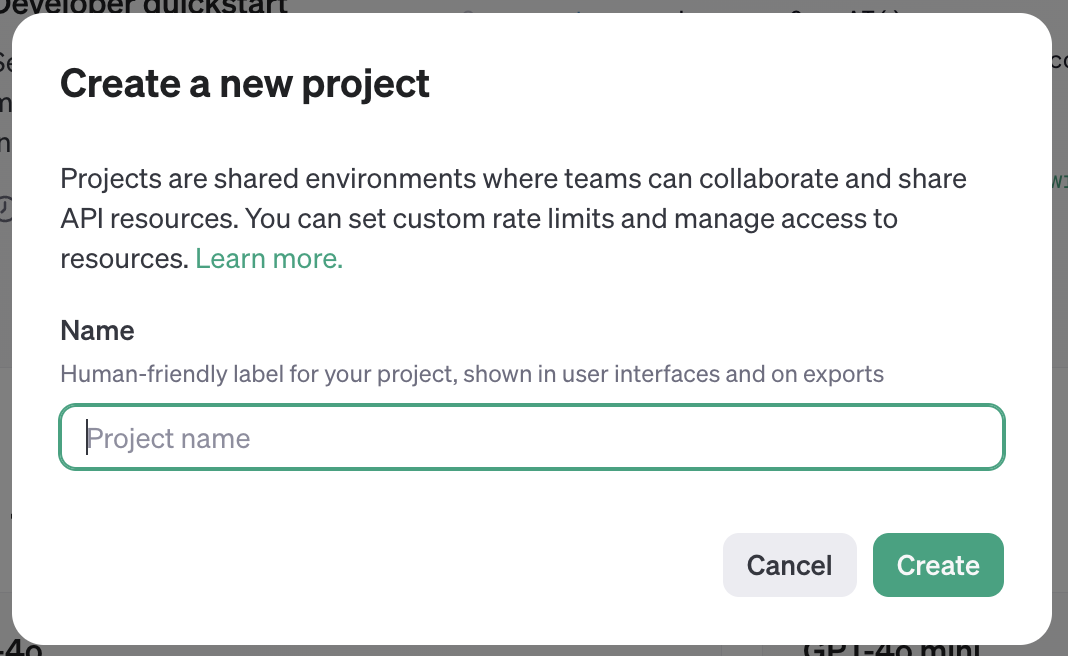1068x656 pixels.
Task: Click the Name field label
Action: pyautogui.click(x=97, y=330)
